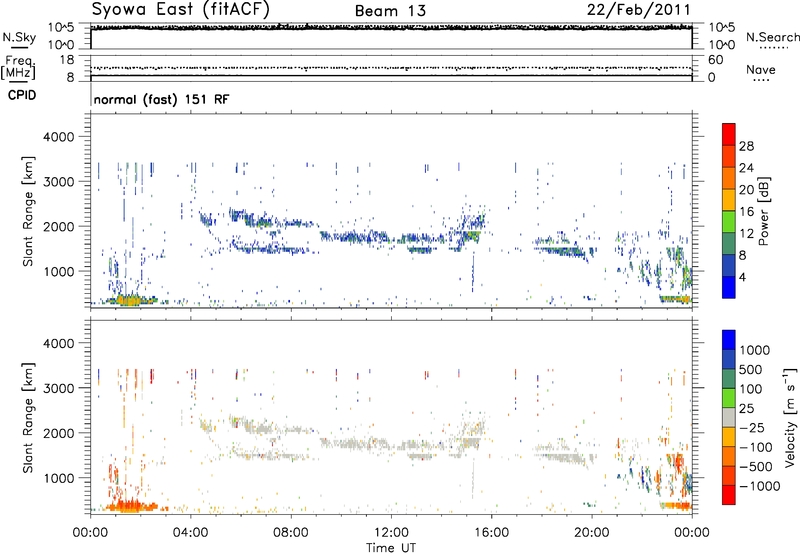Select the '4' Power colorbar value

tap(742, 277)
